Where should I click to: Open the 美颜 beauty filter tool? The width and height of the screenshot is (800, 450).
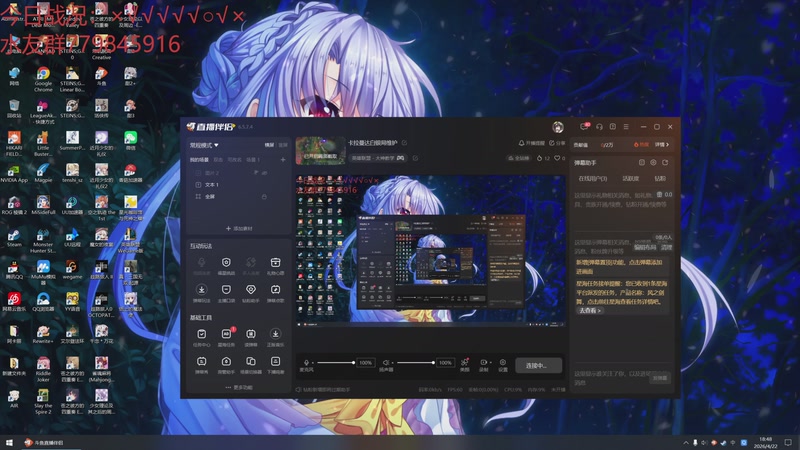click(464, 363)
